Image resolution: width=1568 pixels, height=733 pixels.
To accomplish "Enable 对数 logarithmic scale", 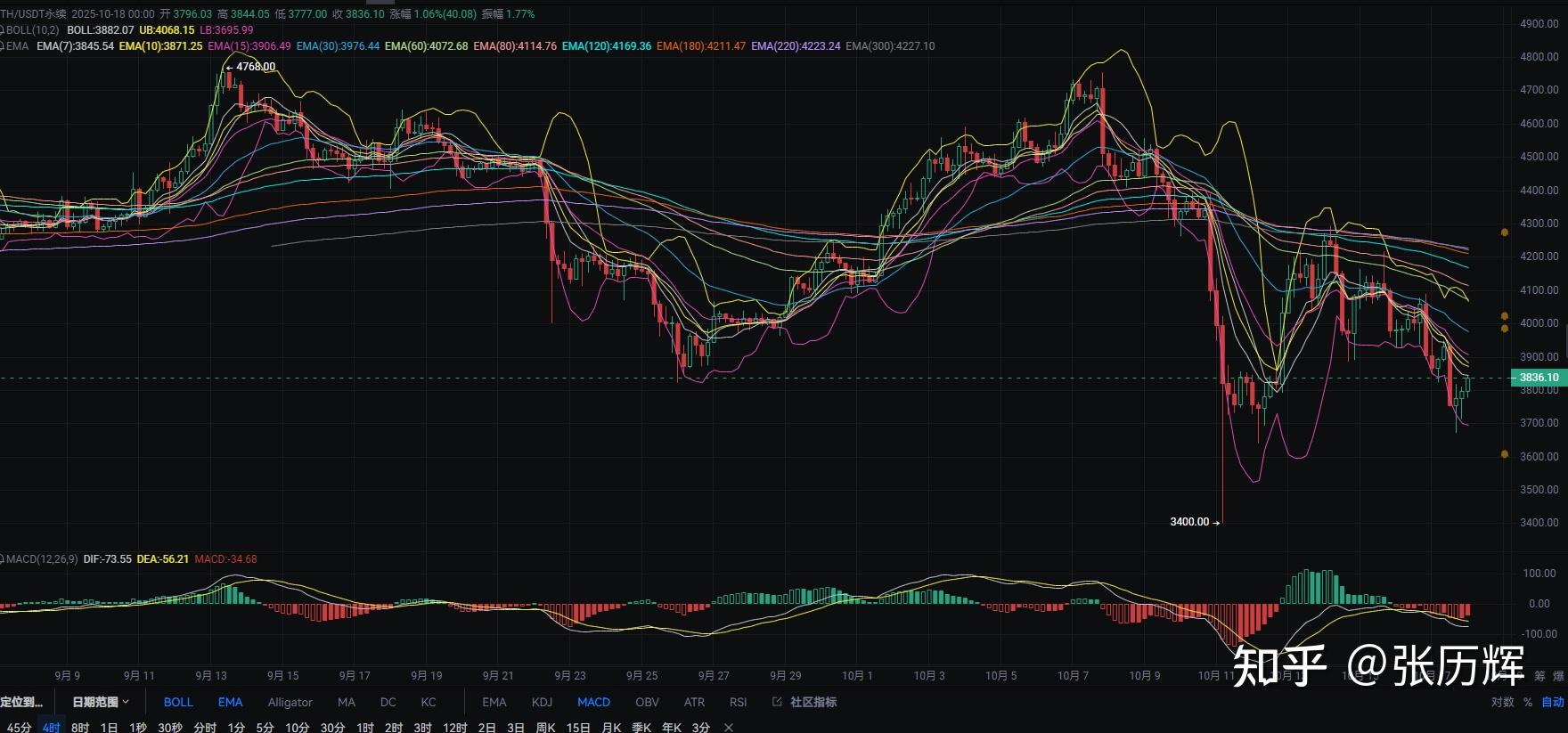I will pyautogui.click(x=1502, y=702).
